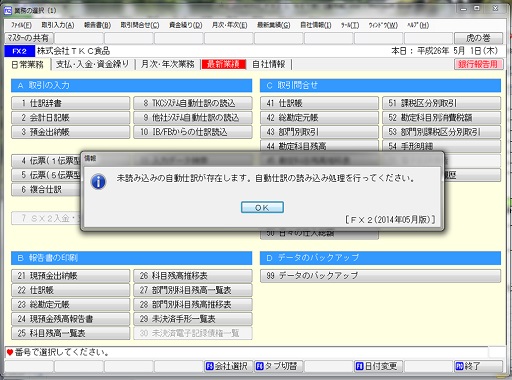Open the 取引入力(A) menu
Image resolution: width=512 pixels, height=380 pixels.
pos(58,25)
